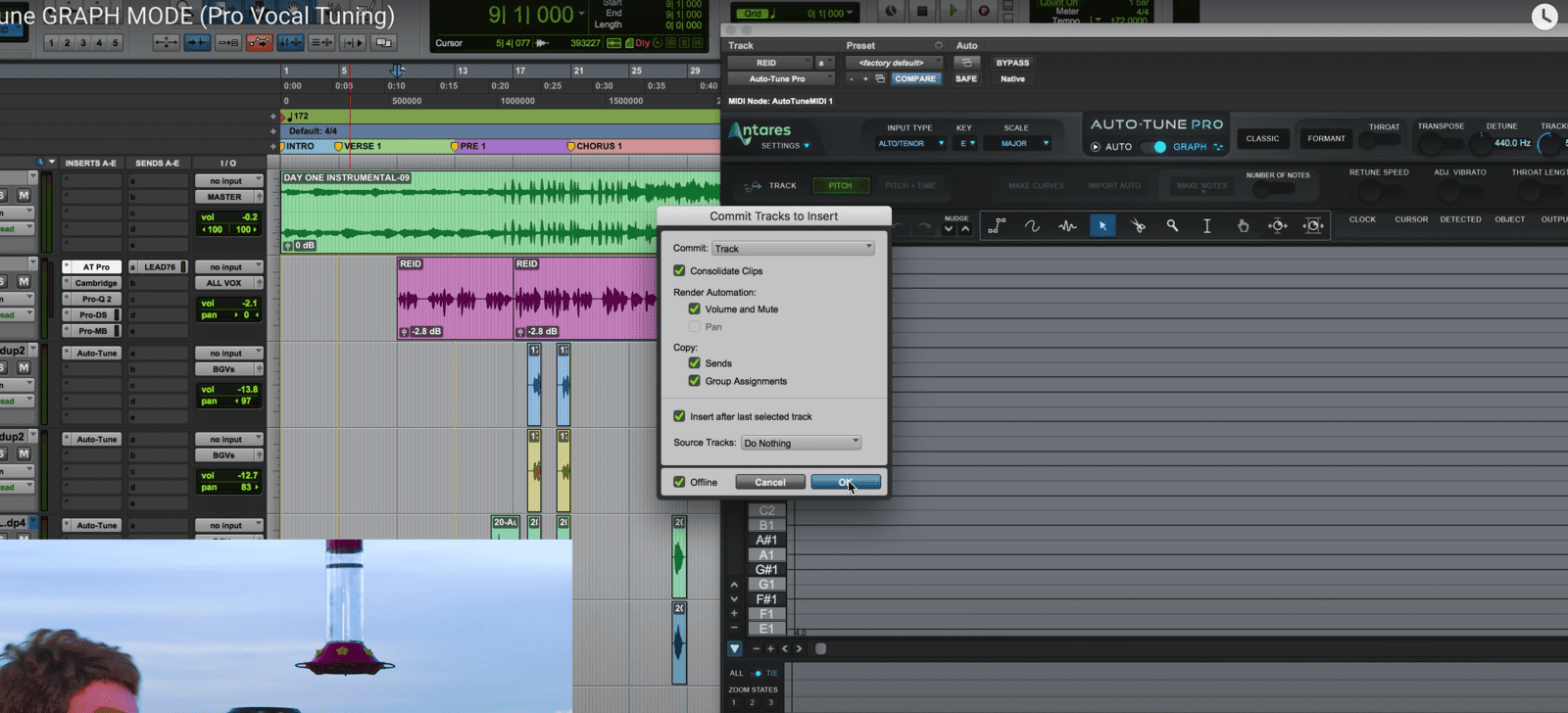Open the Source Tracks Do Nothing dropdown
1568x713 pixels.
tap(801, 443)
